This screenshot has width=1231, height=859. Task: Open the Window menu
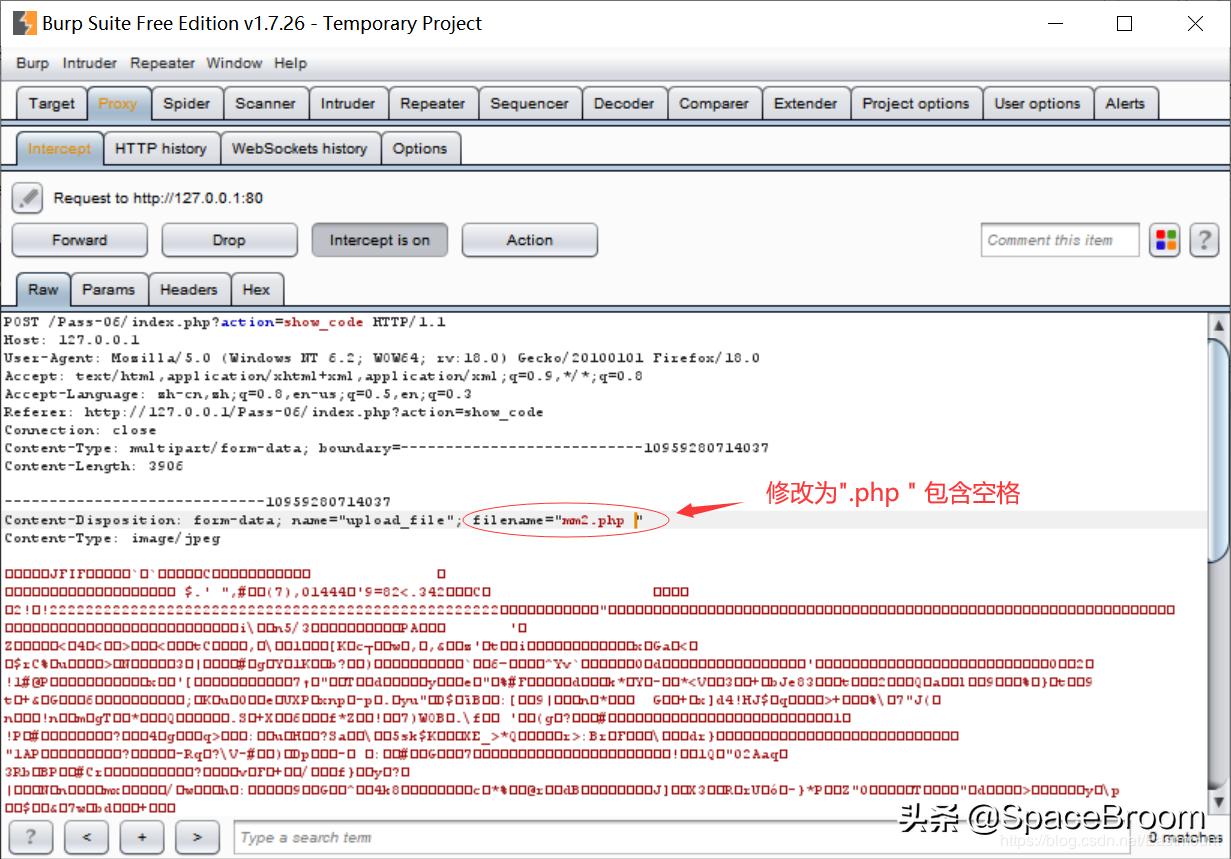pyautogui.click(x=234, y=63)
